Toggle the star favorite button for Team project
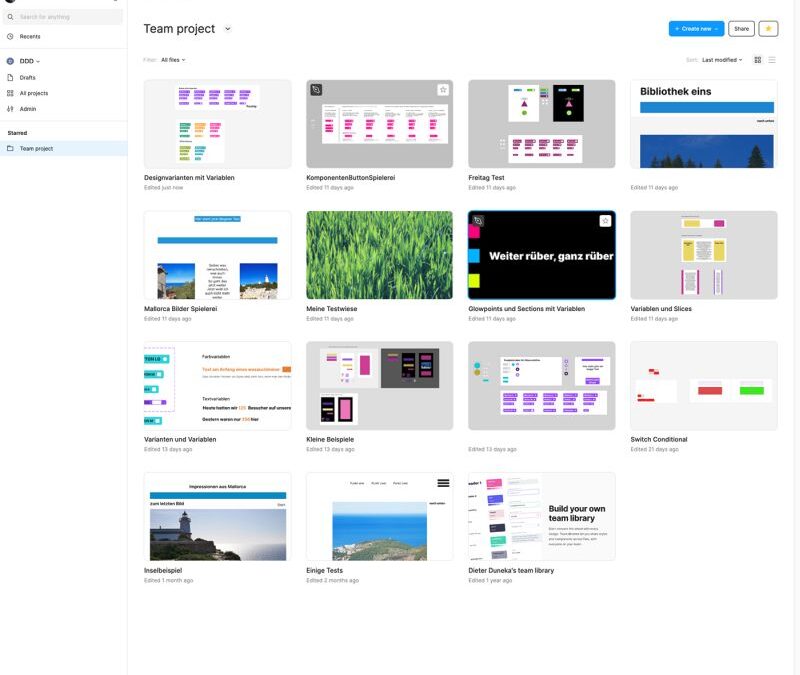 (x=768, y=29)
